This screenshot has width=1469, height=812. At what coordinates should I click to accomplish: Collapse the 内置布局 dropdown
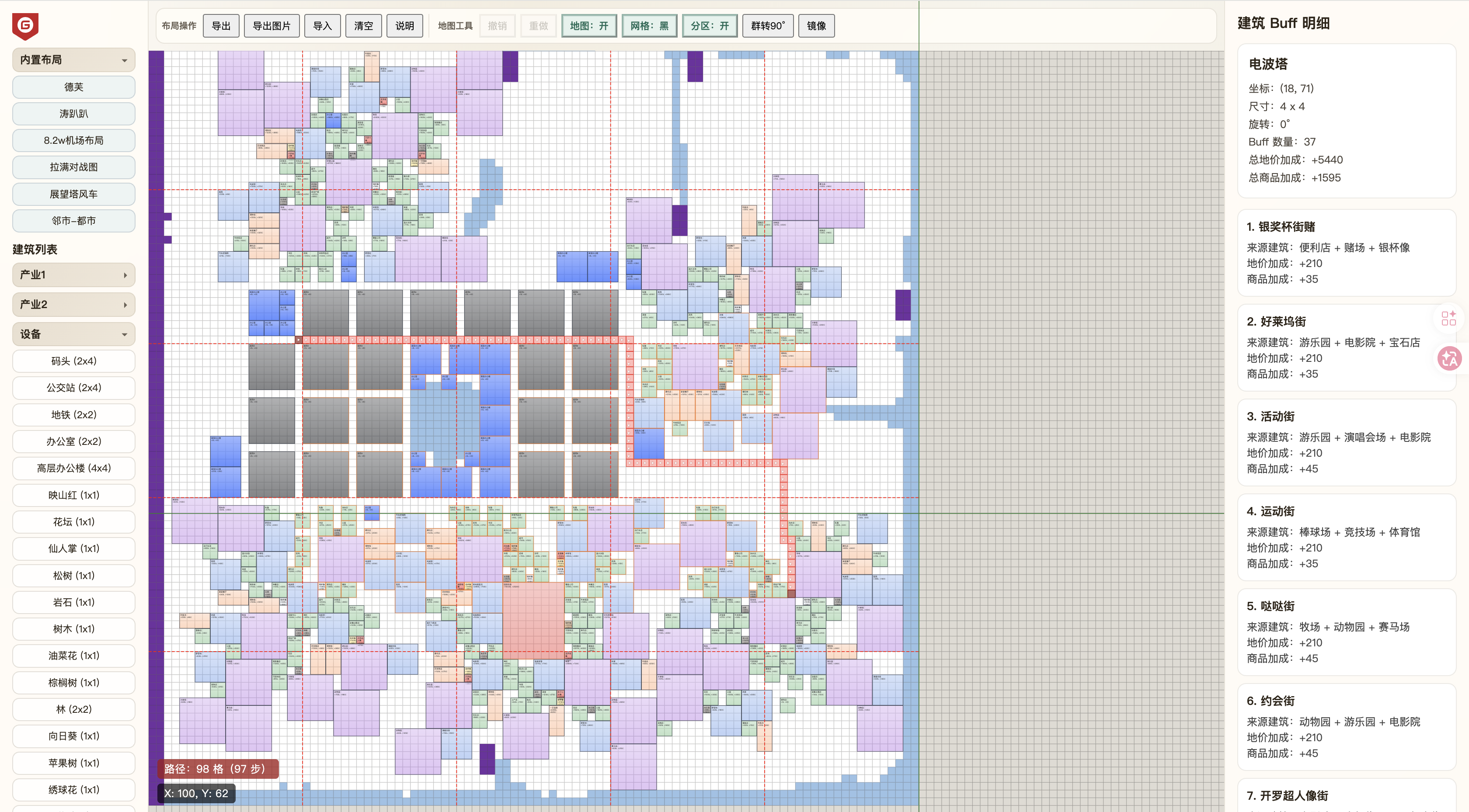73,60
